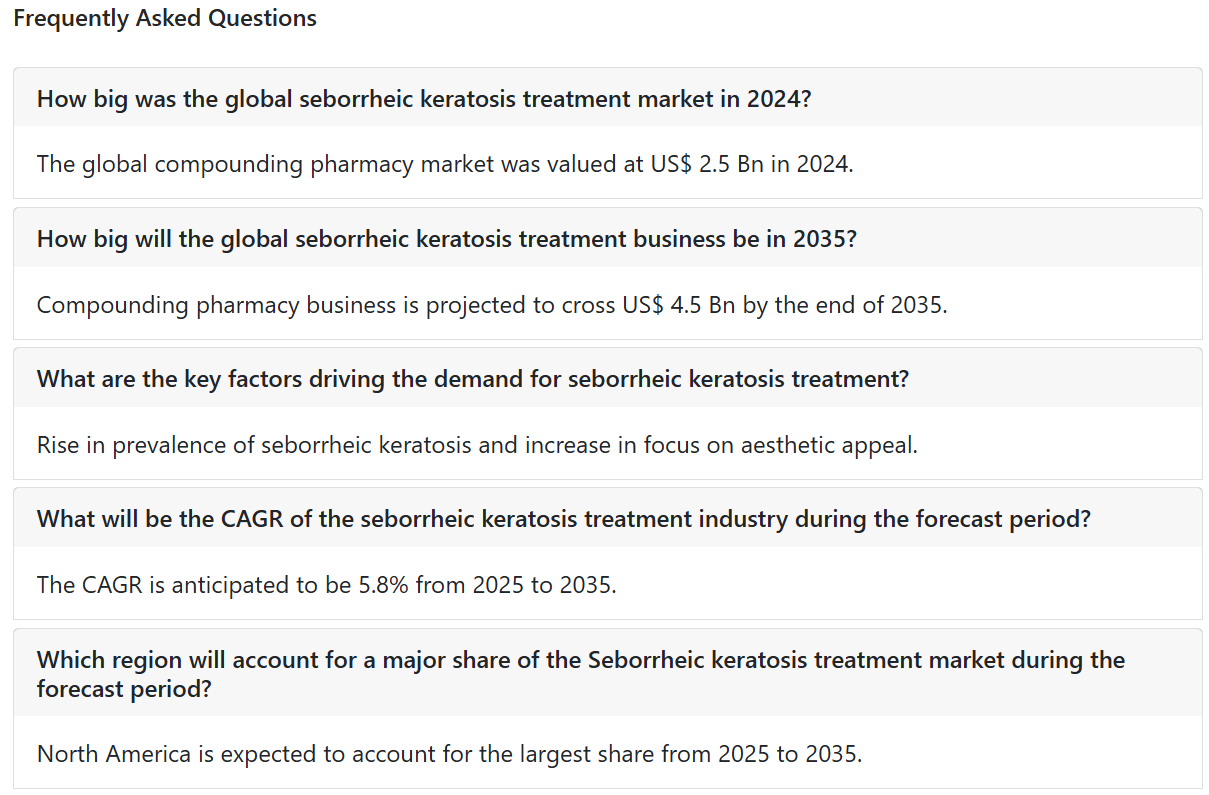Click the US$ 2.5 Bn value
Image resolution: width=1209 pixels, height=795 pixels.
(x=697, y=164)
